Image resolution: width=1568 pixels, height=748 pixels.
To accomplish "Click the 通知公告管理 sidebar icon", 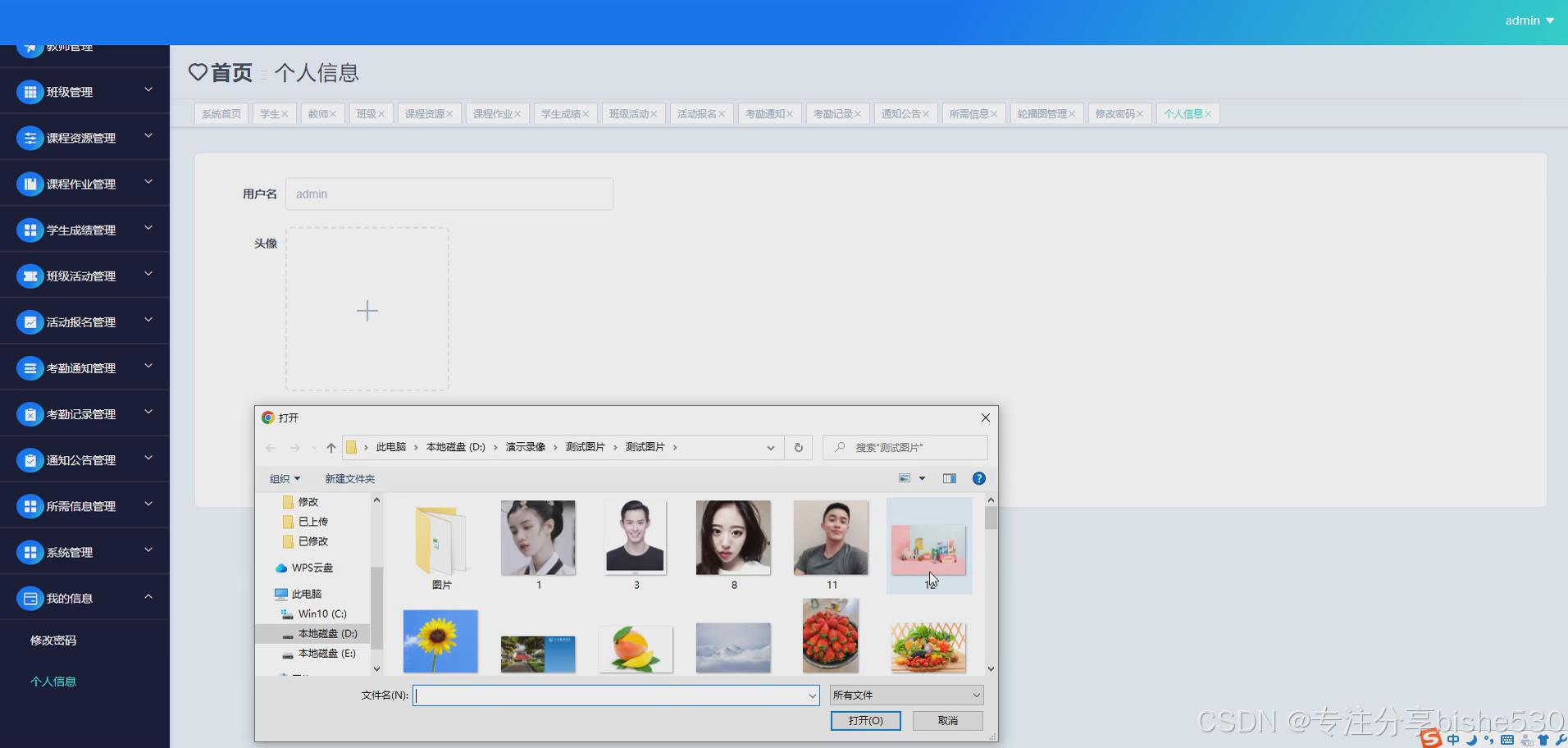I will (30, 460).
